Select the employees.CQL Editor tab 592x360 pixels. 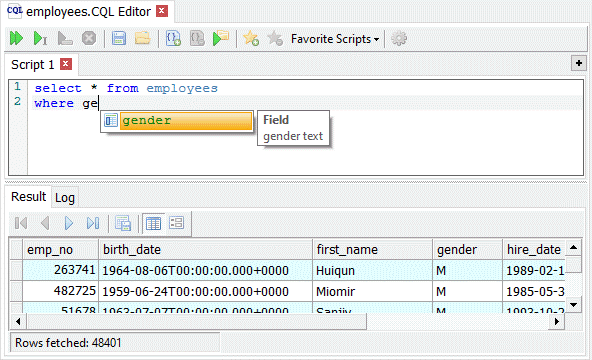pyautogui.click(x=88, y=12)
